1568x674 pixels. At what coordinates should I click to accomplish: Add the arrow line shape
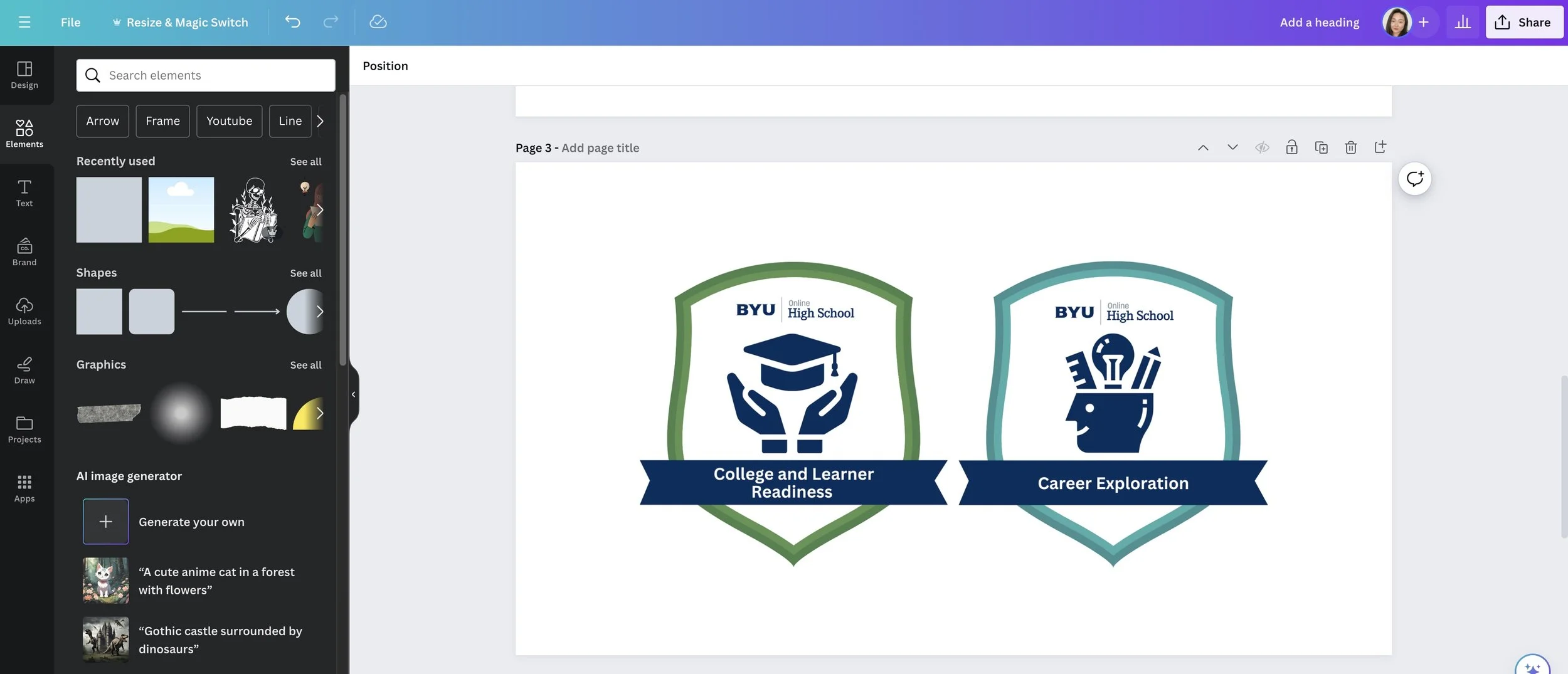coord(257,312)
